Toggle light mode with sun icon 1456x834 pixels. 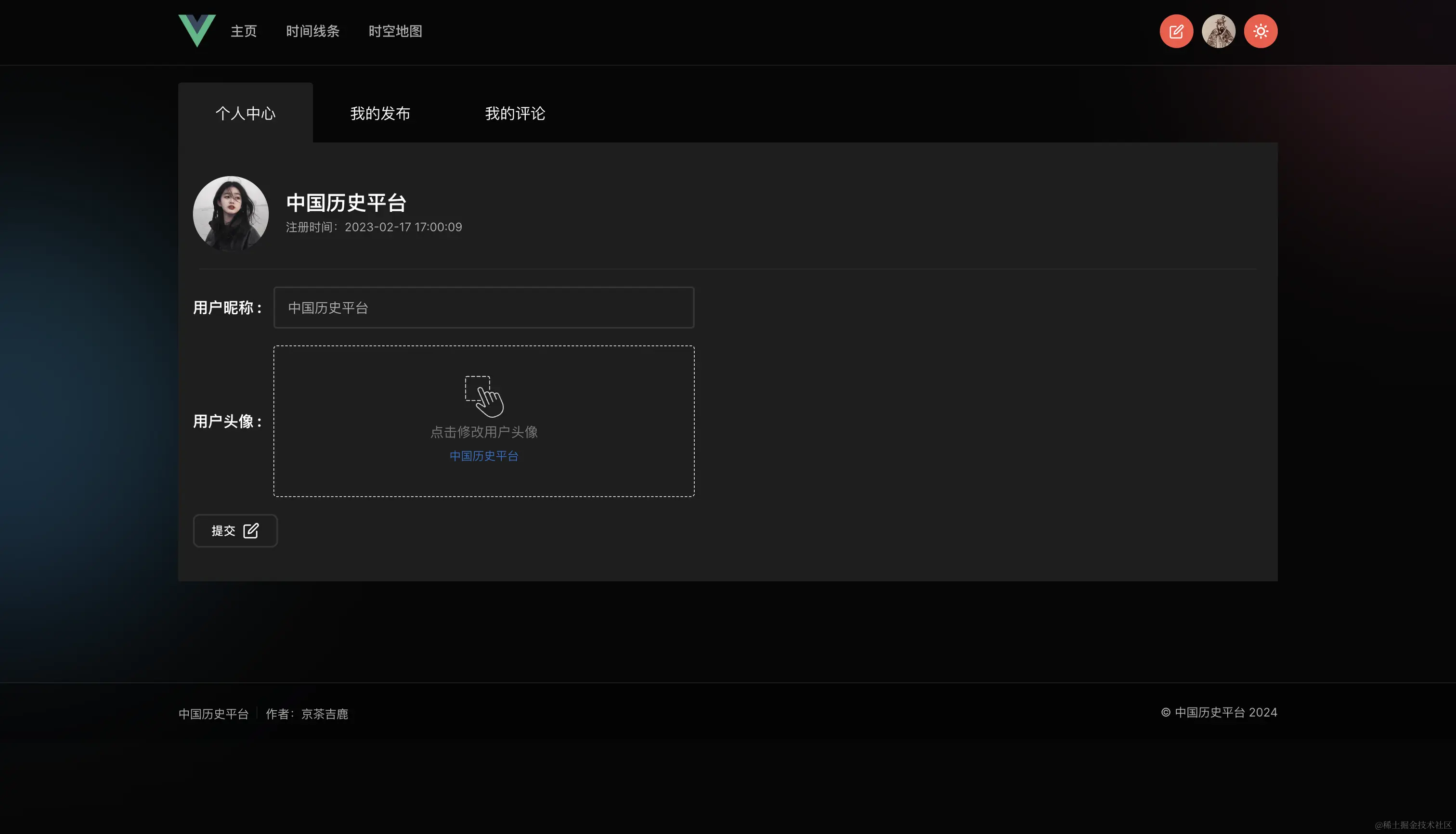pos(1260,31)
